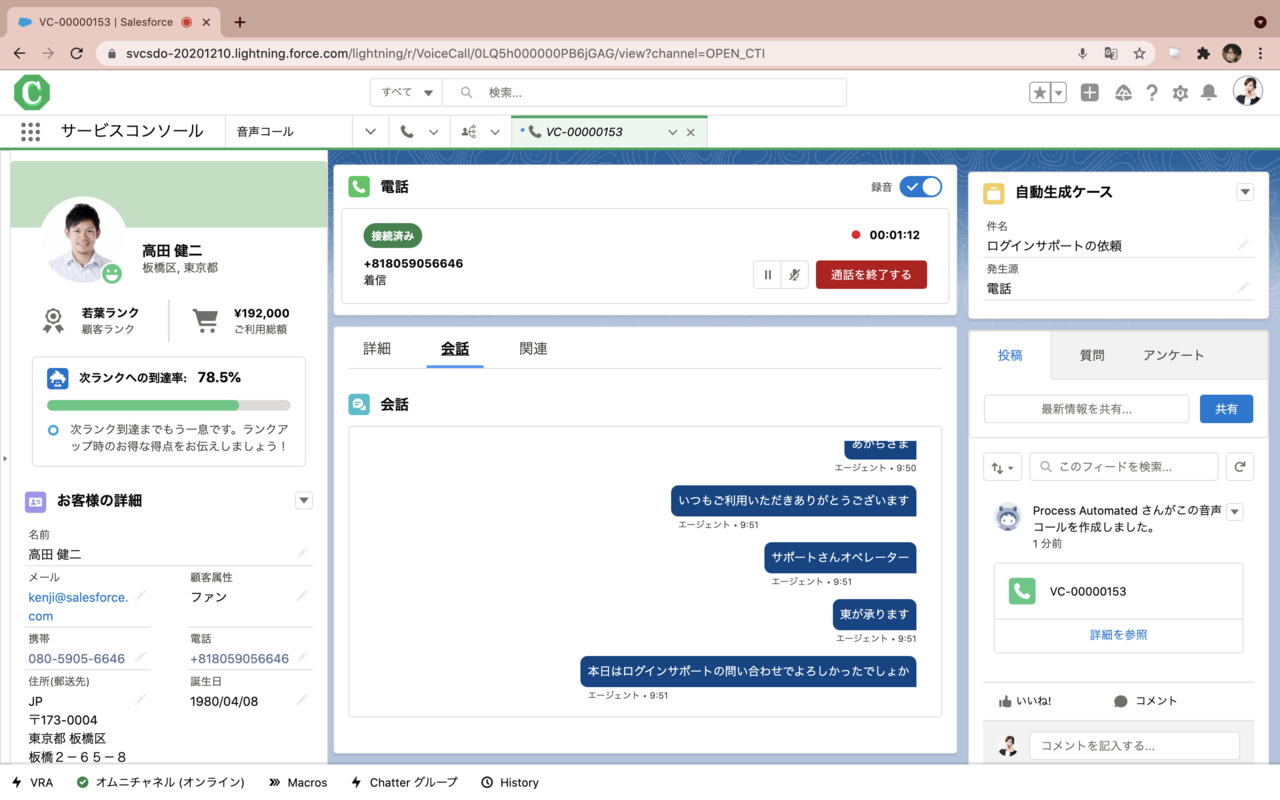Expand the お客様の詳細 panel menu
1280x800 pixels.
[x=304, y=501]
